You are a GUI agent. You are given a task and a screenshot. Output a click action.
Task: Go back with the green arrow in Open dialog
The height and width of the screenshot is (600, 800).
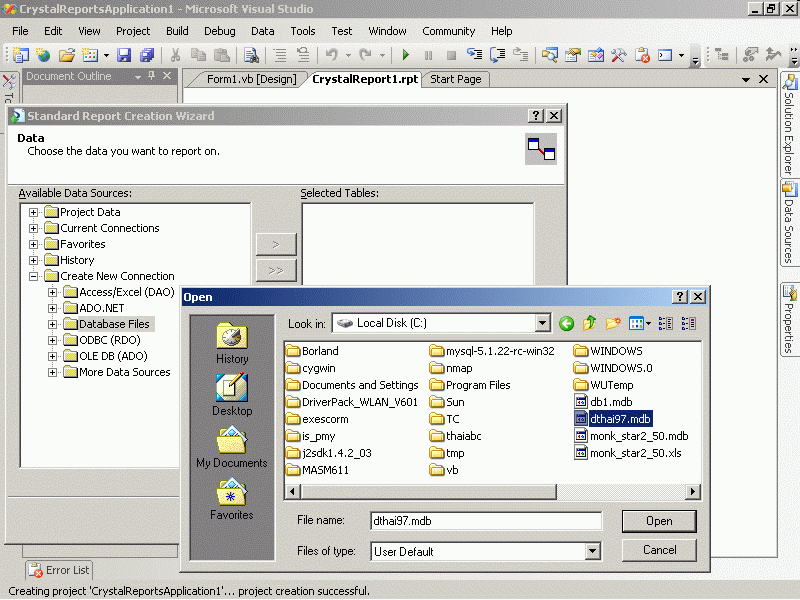click(x=566, y=323)
